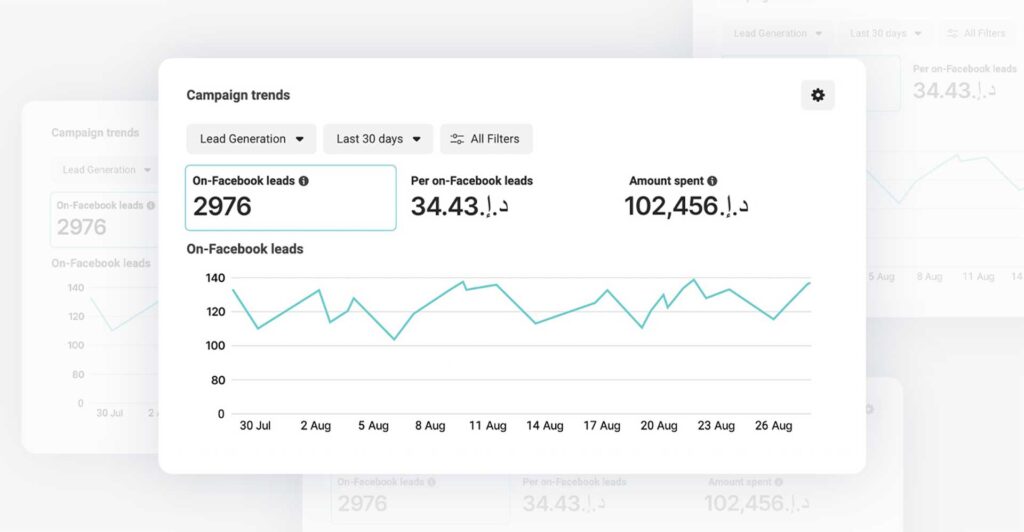Click caret arrow on main Lead Generation dropdown

coord(299,139)
